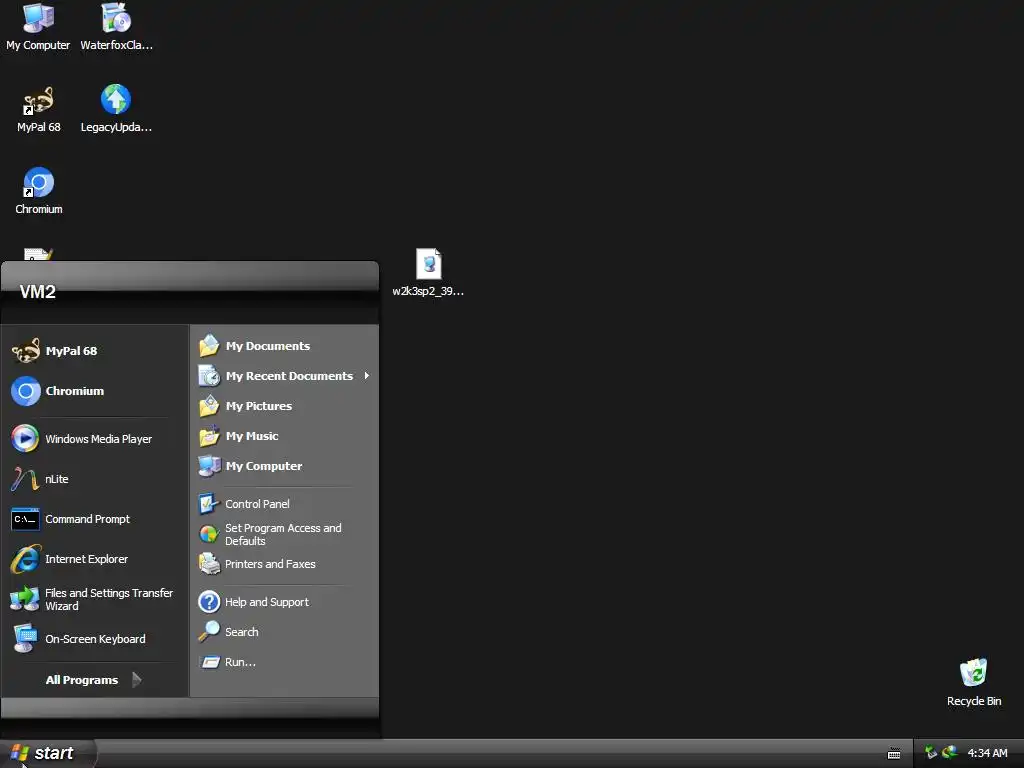Open Search from Start menu
The height and width of the screenshot is (768, 1024).
(285, 632)
